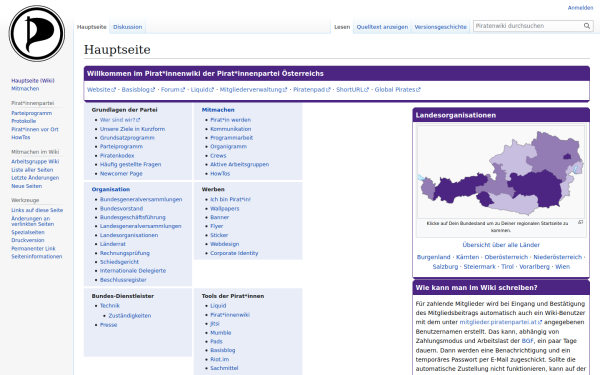Click the BGF link in text
This screenshot has height=375, width=600.
[x=527, y=341]
